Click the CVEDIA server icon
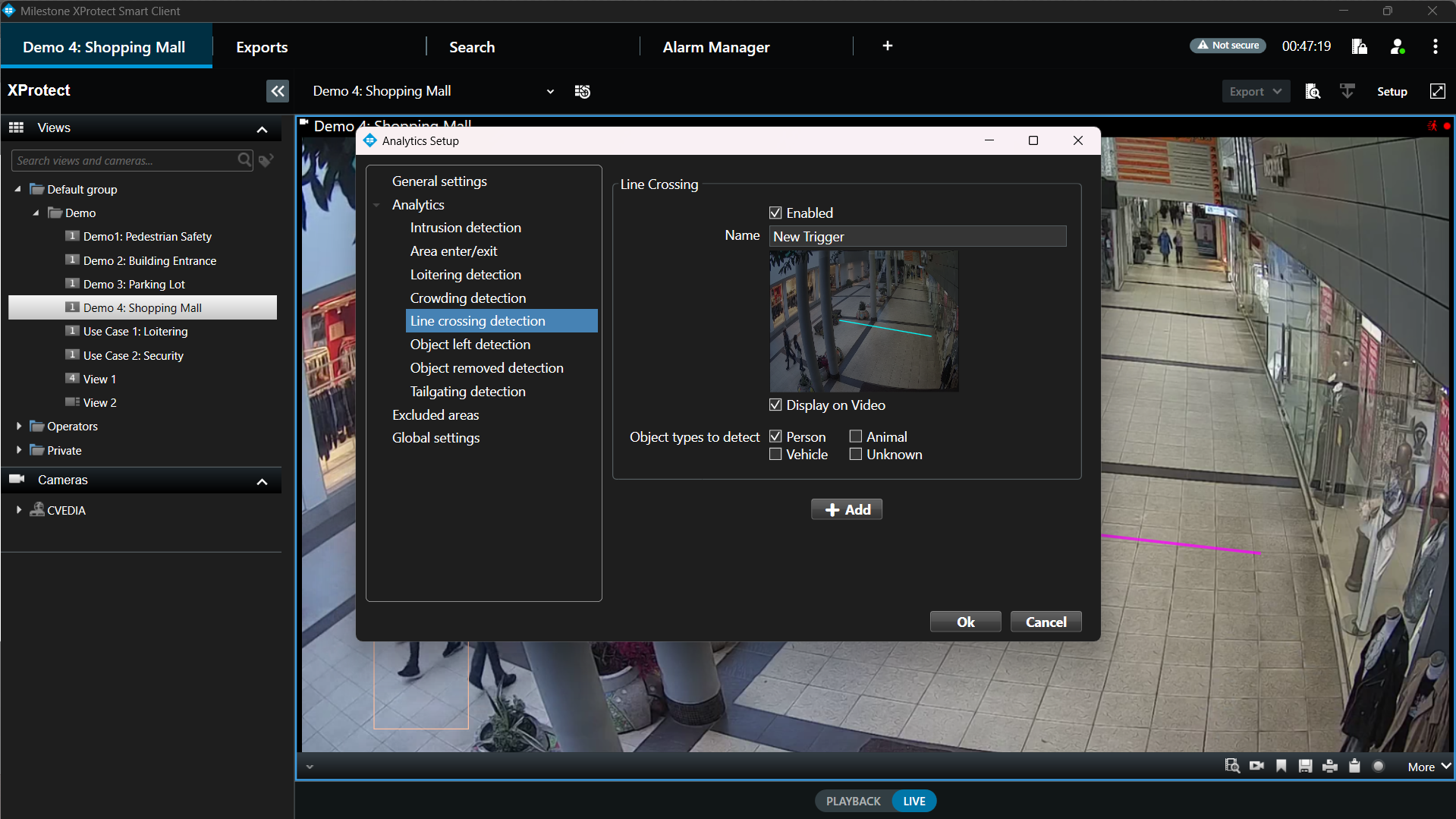This screenshot has width=1456, height=819. click(36, 510)
